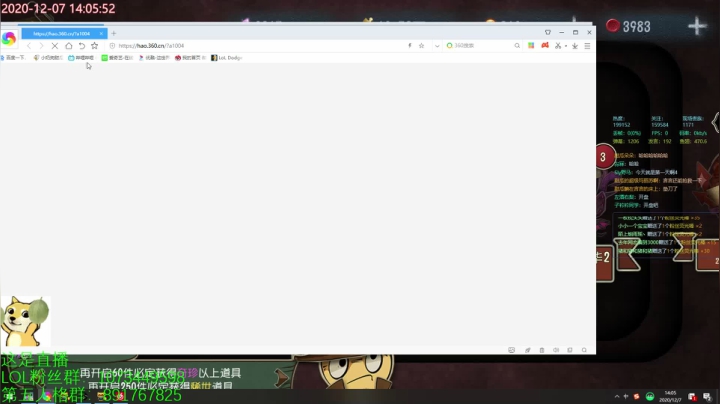Click the status bar trash icon
Viewport: 720px width, 404px height.
pos(542,350)
